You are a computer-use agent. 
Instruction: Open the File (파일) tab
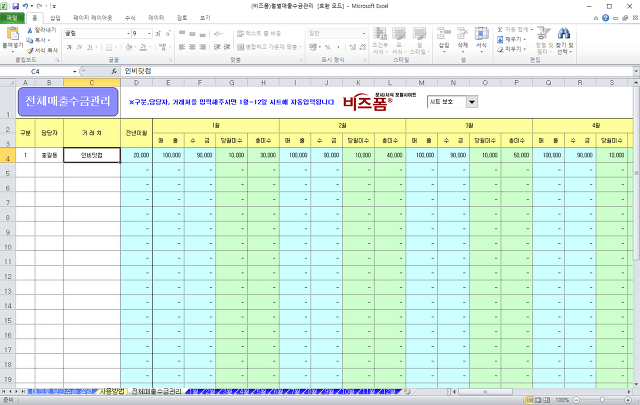tap(12, 18)
